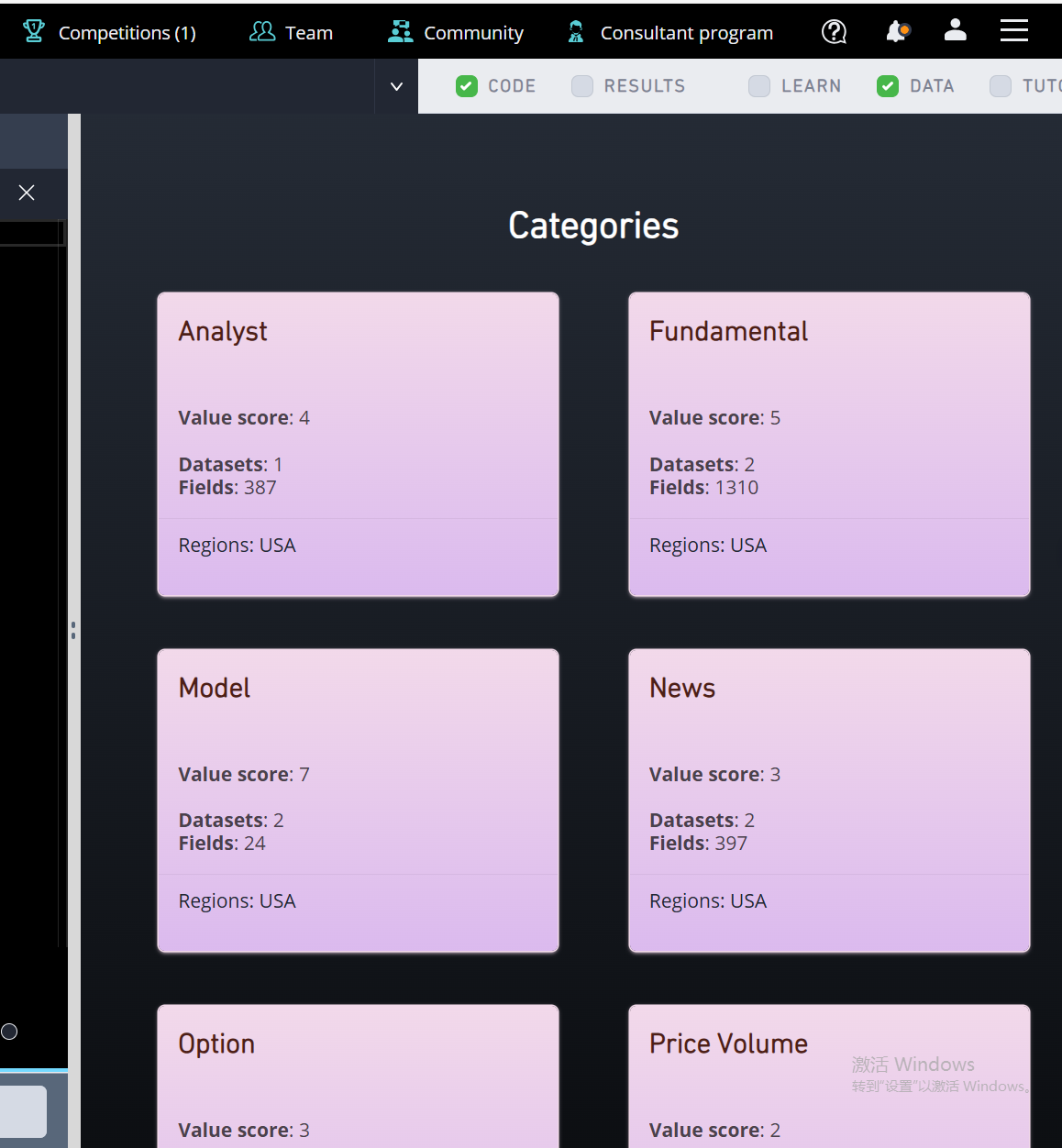Expand the chevron dropdown beside CODE

[x=396, y=86]
